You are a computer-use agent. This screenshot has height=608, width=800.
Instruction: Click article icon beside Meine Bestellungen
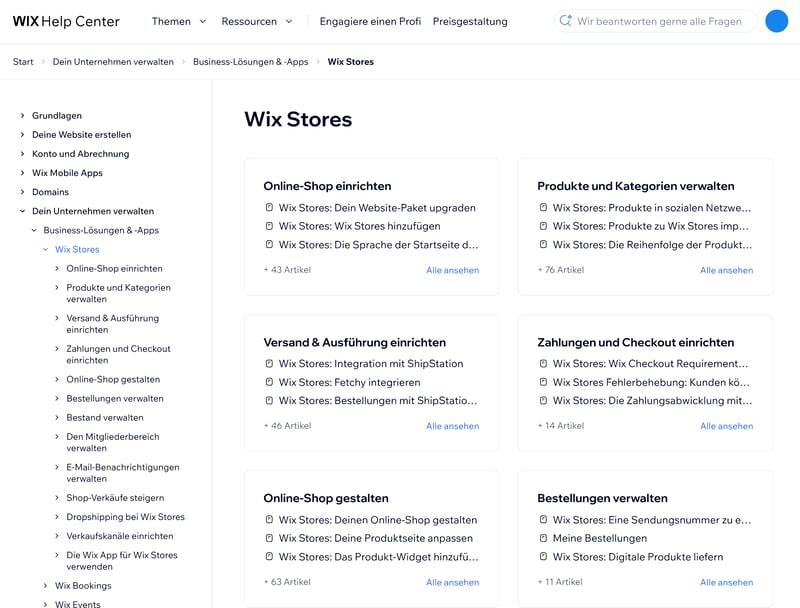tap(543, 538)
